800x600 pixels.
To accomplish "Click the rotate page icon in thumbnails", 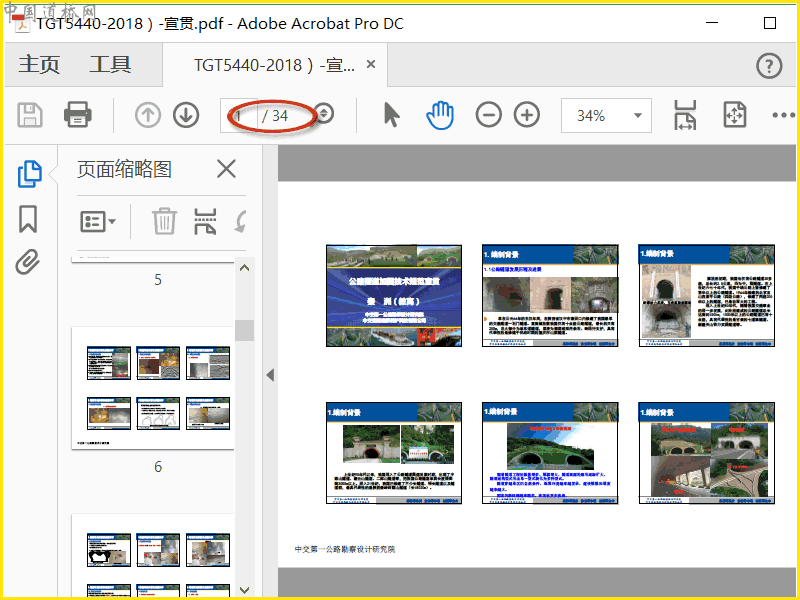I will (x=241, y=221).
